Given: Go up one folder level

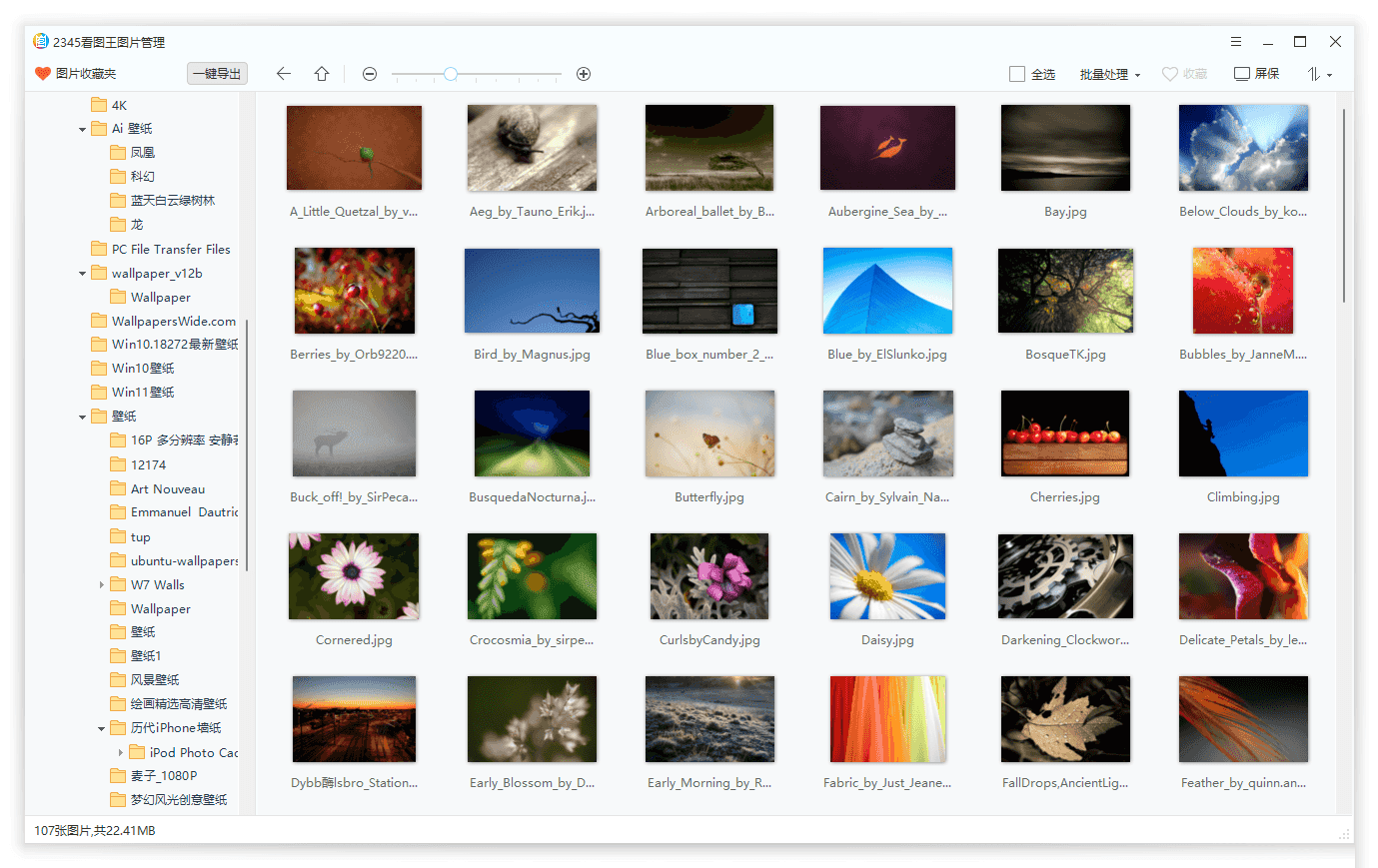Looking at the screenshot, I should coord(322,74).
